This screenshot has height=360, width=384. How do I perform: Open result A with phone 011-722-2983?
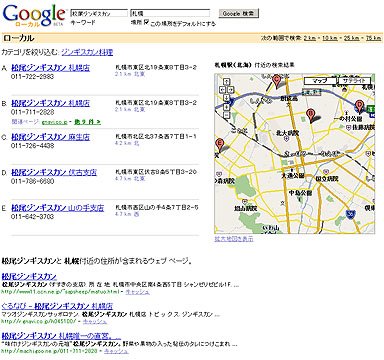coord(50,68)
